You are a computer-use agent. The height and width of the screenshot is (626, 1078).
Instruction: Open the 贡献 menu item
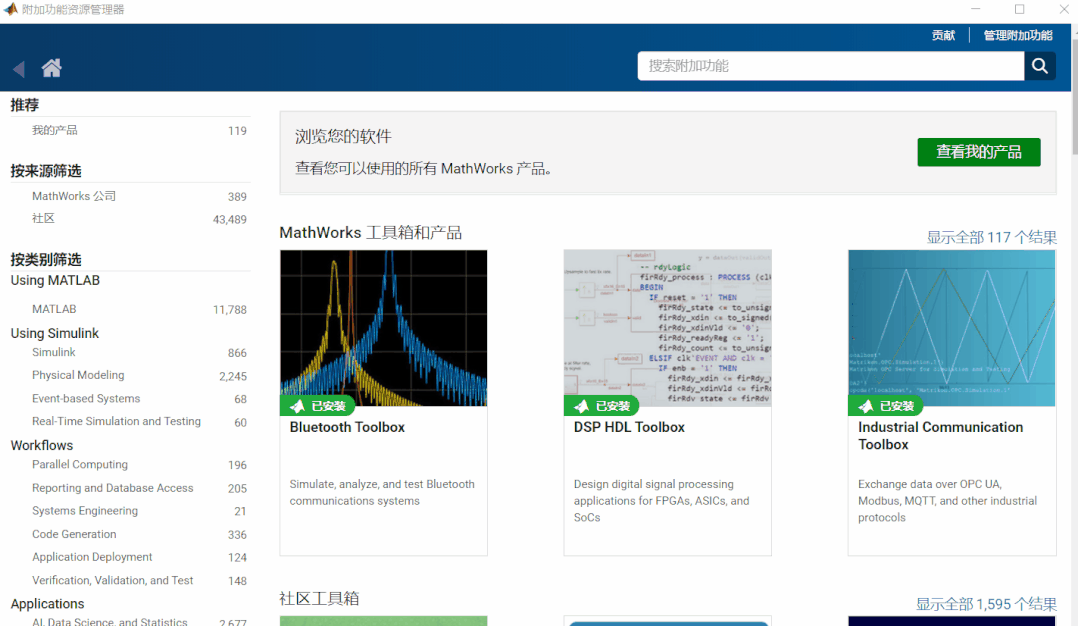pos(942,34)
